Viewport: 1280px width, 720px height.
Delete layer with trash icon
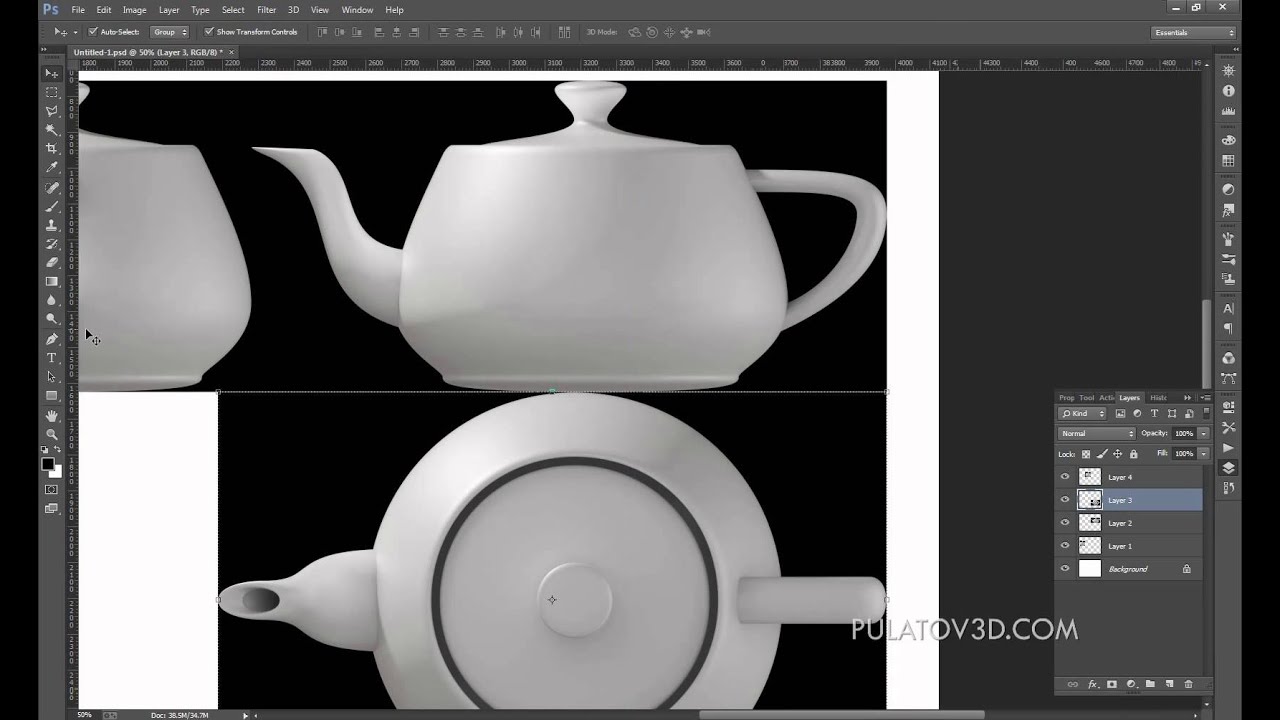pos(1188,684)
